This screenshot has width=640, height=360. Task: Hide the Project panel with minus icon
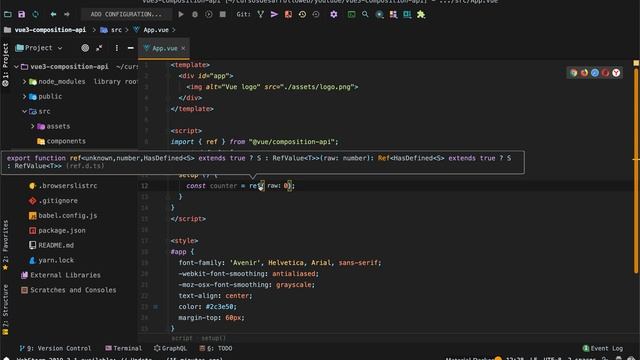click(x=131, y=48)
